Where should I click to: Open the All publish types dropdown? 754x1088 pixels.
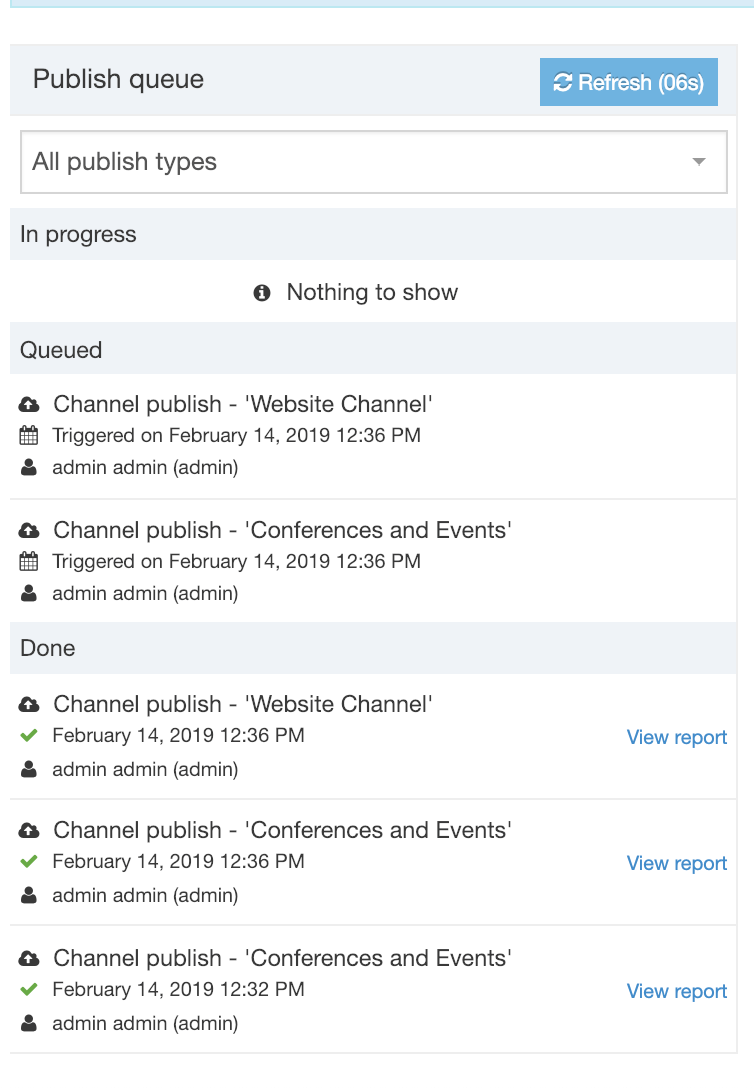[374, 161]
